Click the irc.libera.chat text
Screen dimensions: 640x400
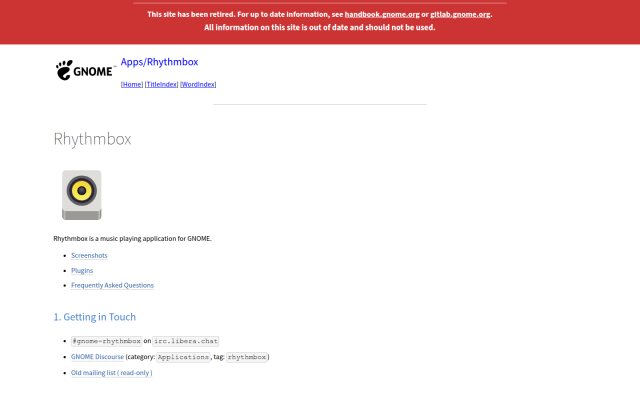coord(186,341)
